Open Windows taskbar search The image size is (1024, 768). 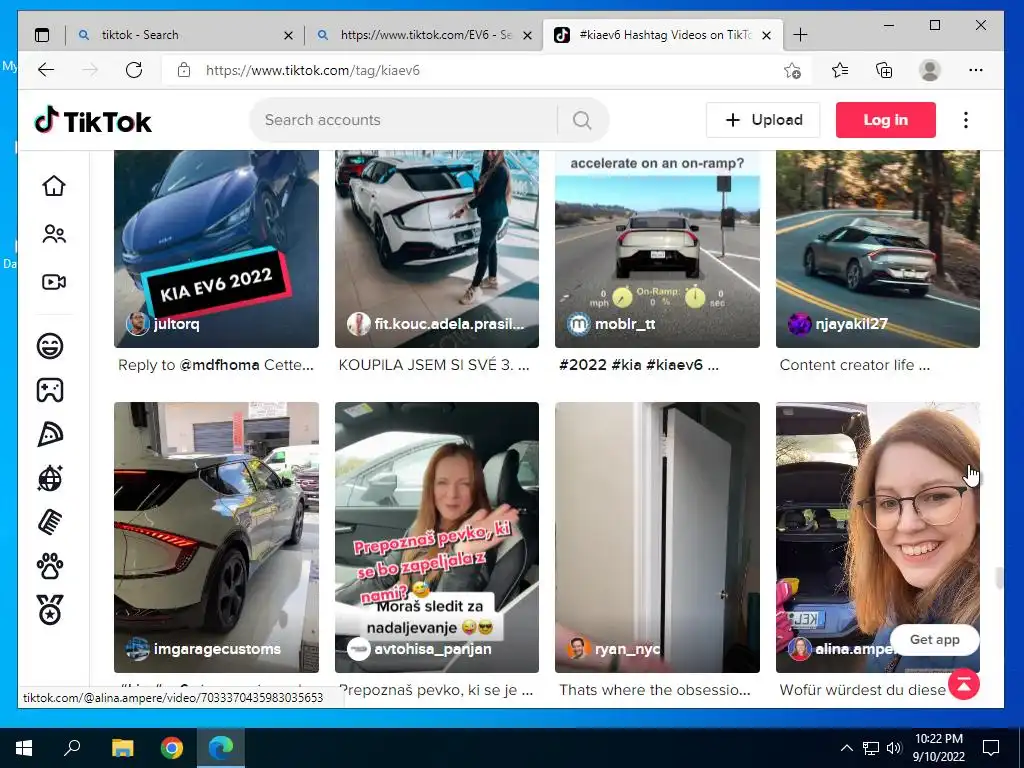(x=72, y=748)
